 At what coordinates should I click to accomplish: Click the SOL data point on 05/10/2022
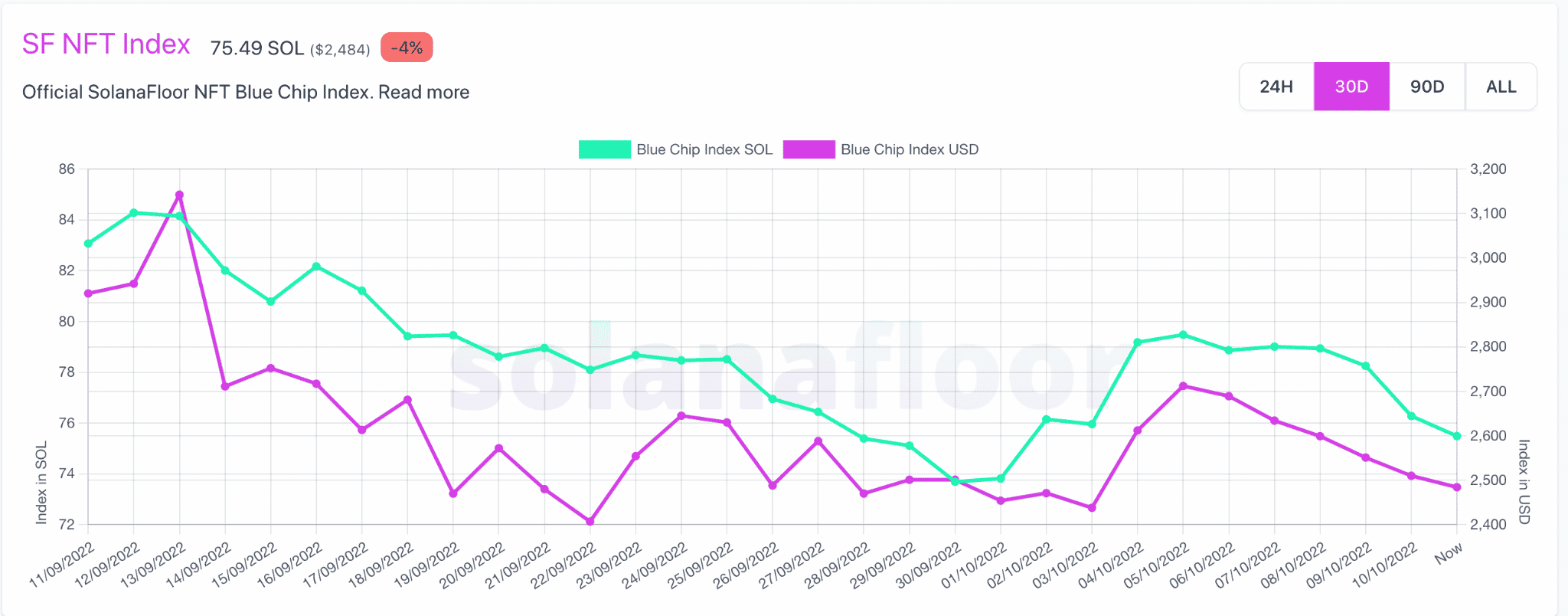(x=1183, y=335)
